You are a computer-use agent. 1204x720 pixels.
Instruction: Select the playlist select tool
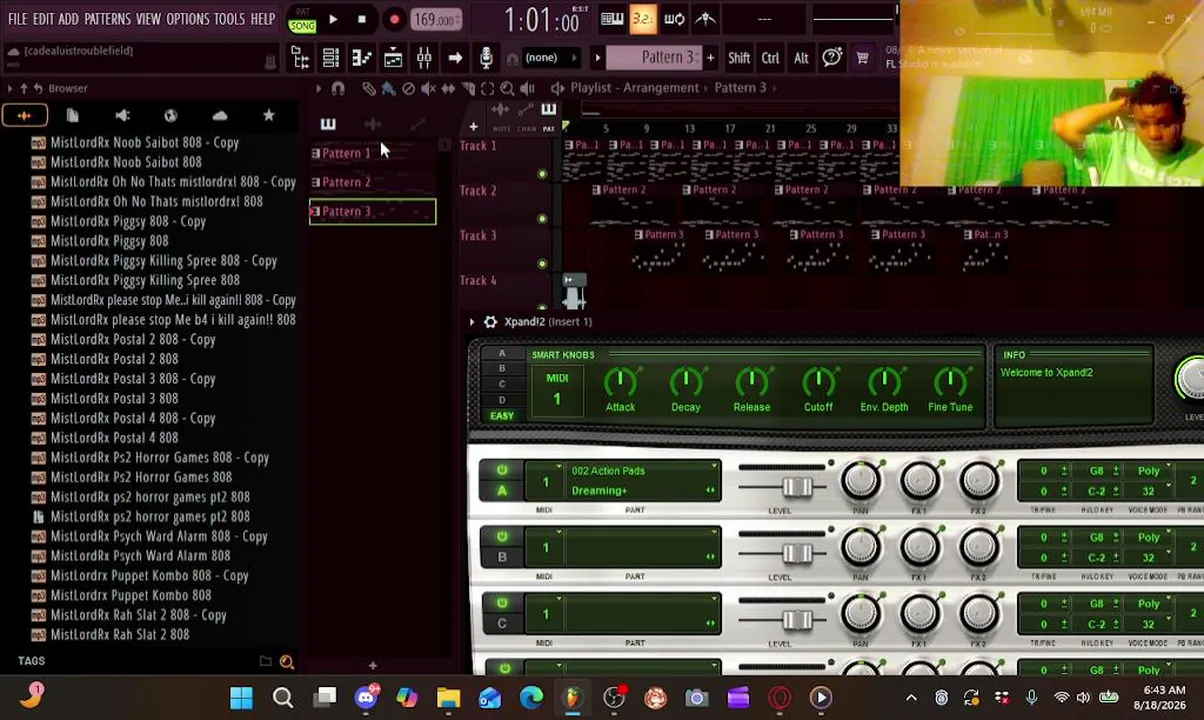coord(487,88)
